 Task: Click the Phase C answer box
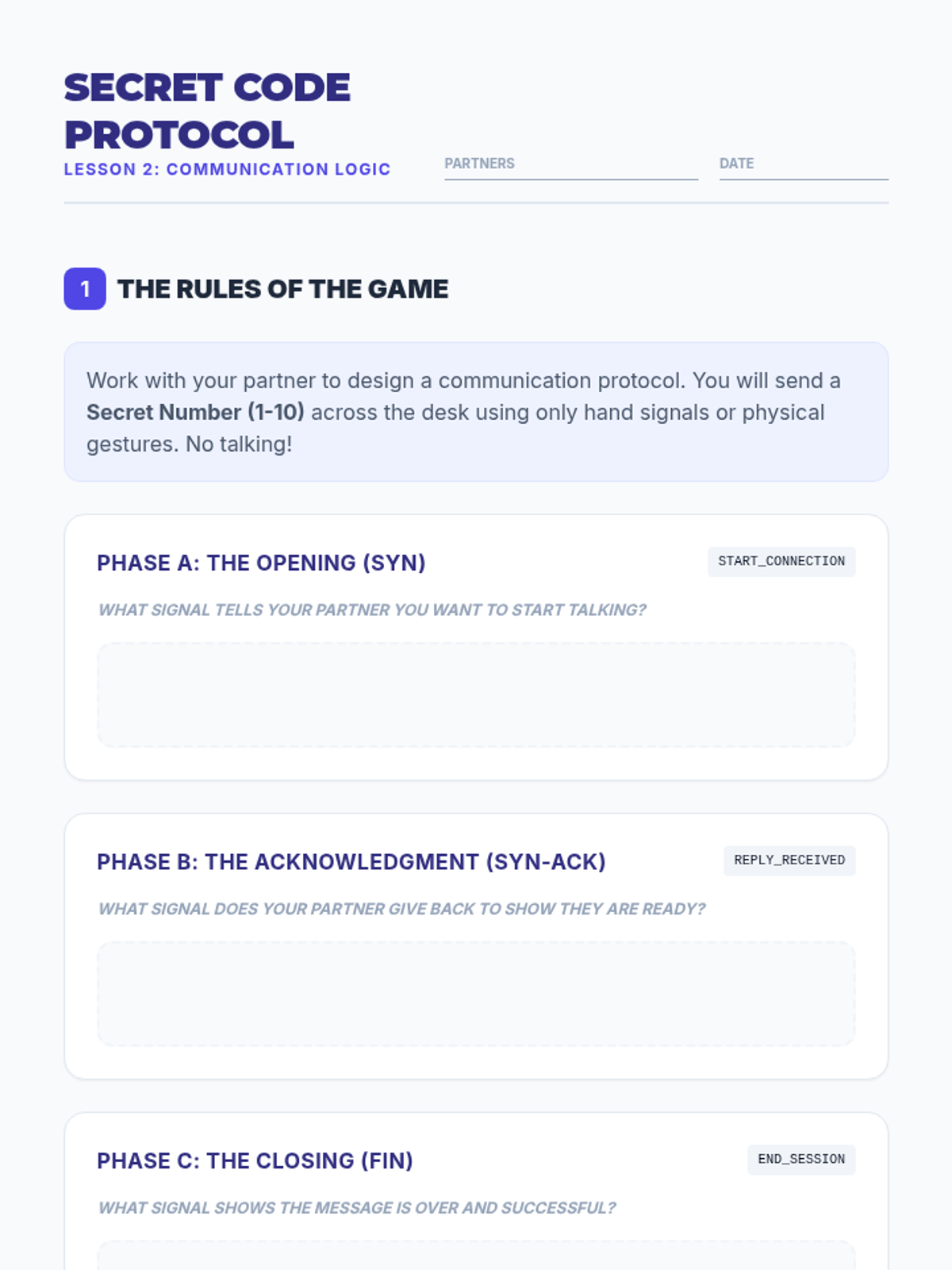476,1257
